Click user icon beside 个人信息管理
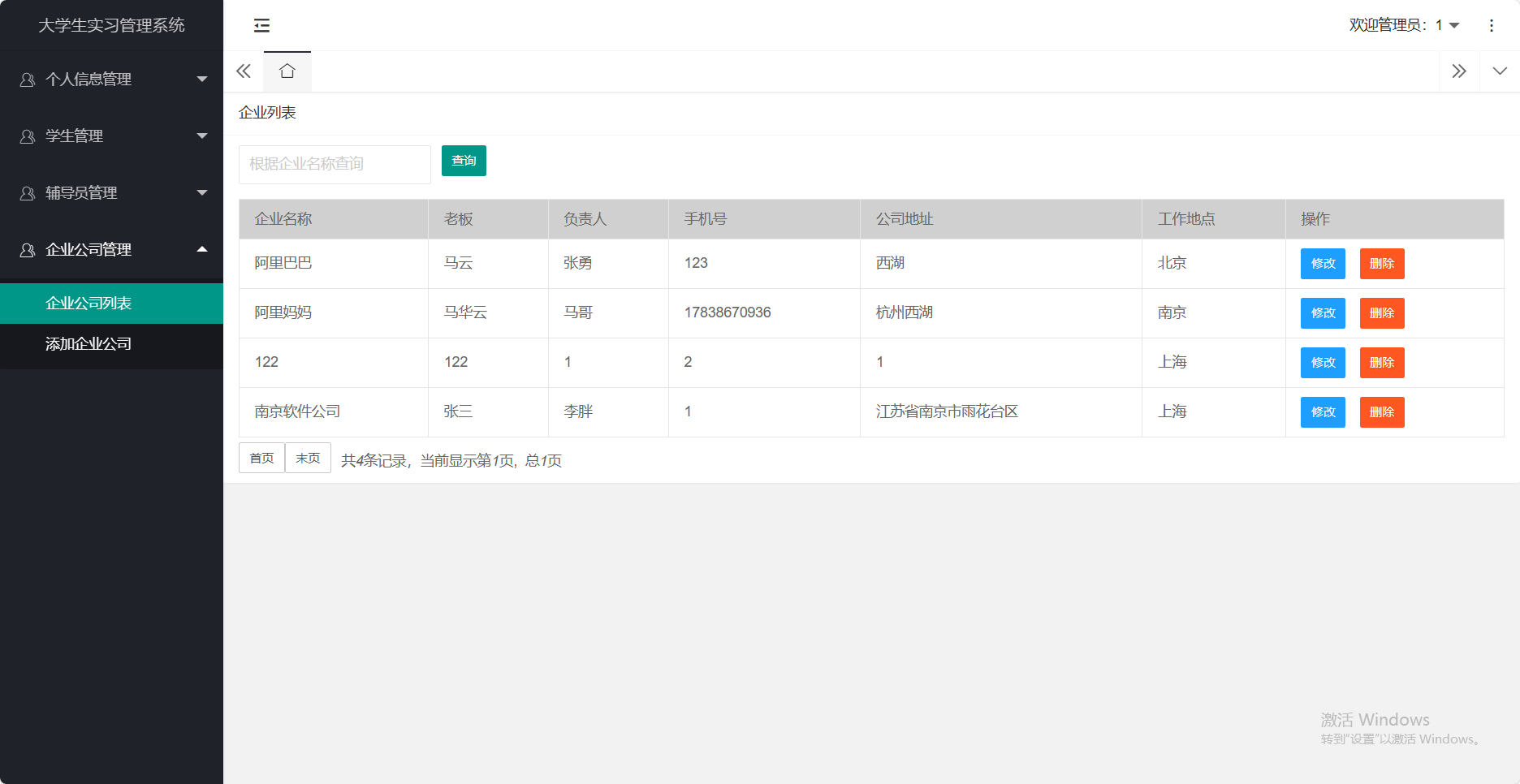This screenshot has height=784, width=1520. pyautogui.click(x=28, y=80)
